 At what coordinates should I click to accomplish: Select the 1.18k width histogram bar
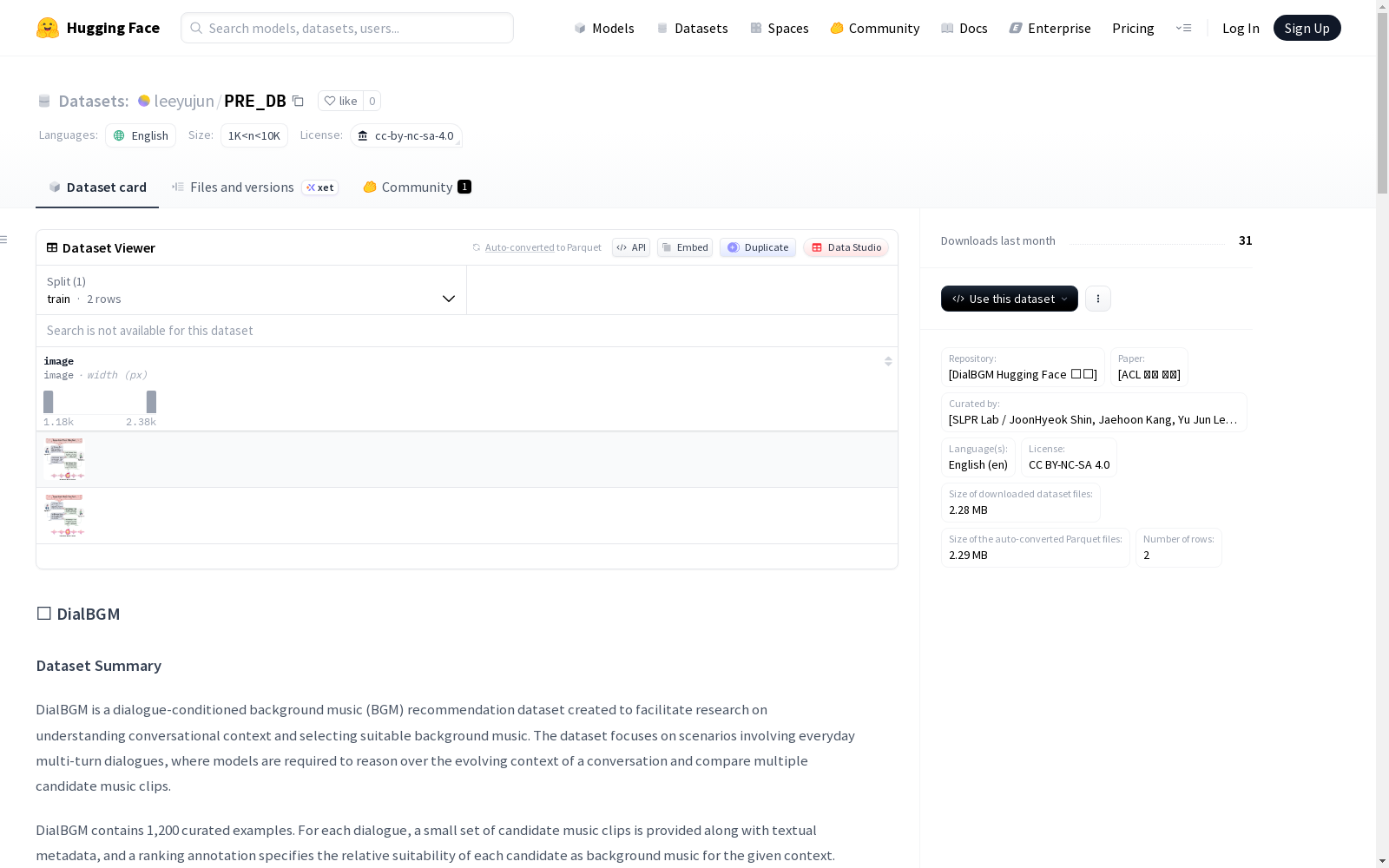(x=49, y=402)
